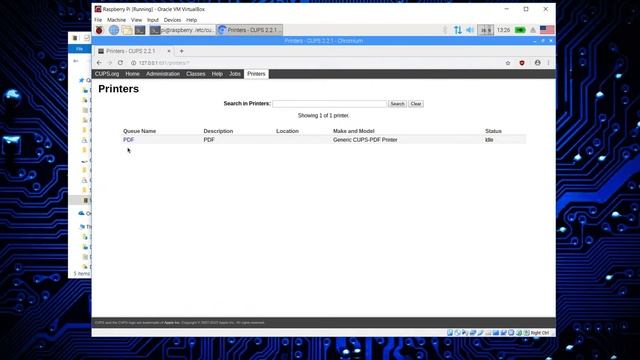Screen dimensions: 640x360
Task: Open a new Chromium tab
Action: [182, 51]
